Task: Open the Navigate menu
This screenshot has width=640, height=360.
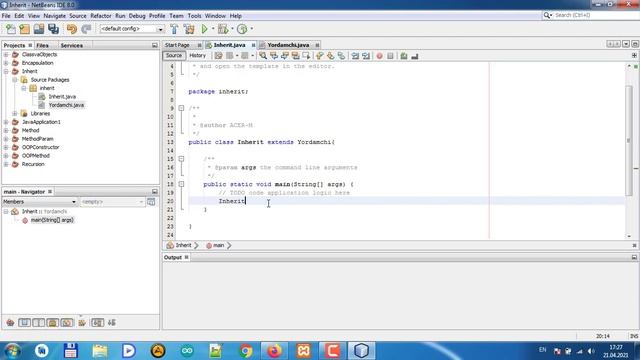Action: (55, 16)
